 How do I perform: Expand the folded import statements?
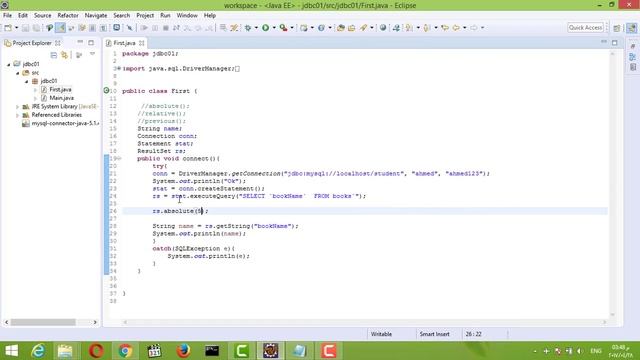coord(119,69)
